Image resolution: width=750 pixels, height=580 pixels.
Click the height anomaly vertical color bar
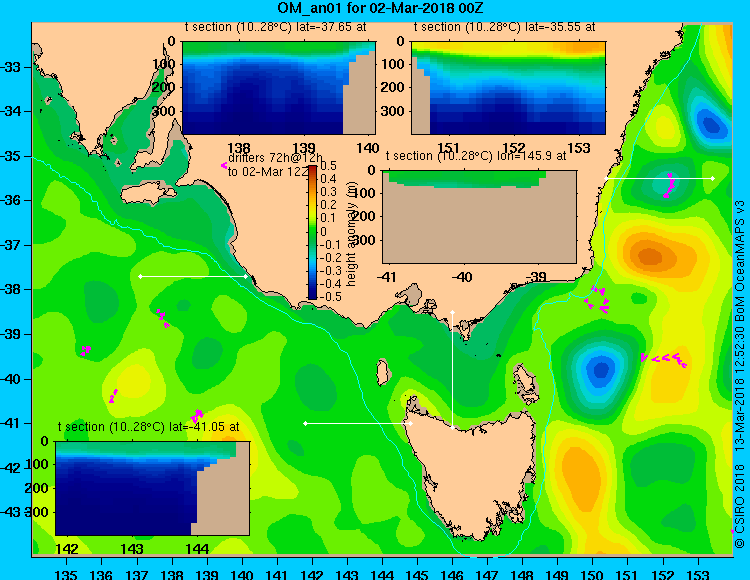click(x=312, y=232)
